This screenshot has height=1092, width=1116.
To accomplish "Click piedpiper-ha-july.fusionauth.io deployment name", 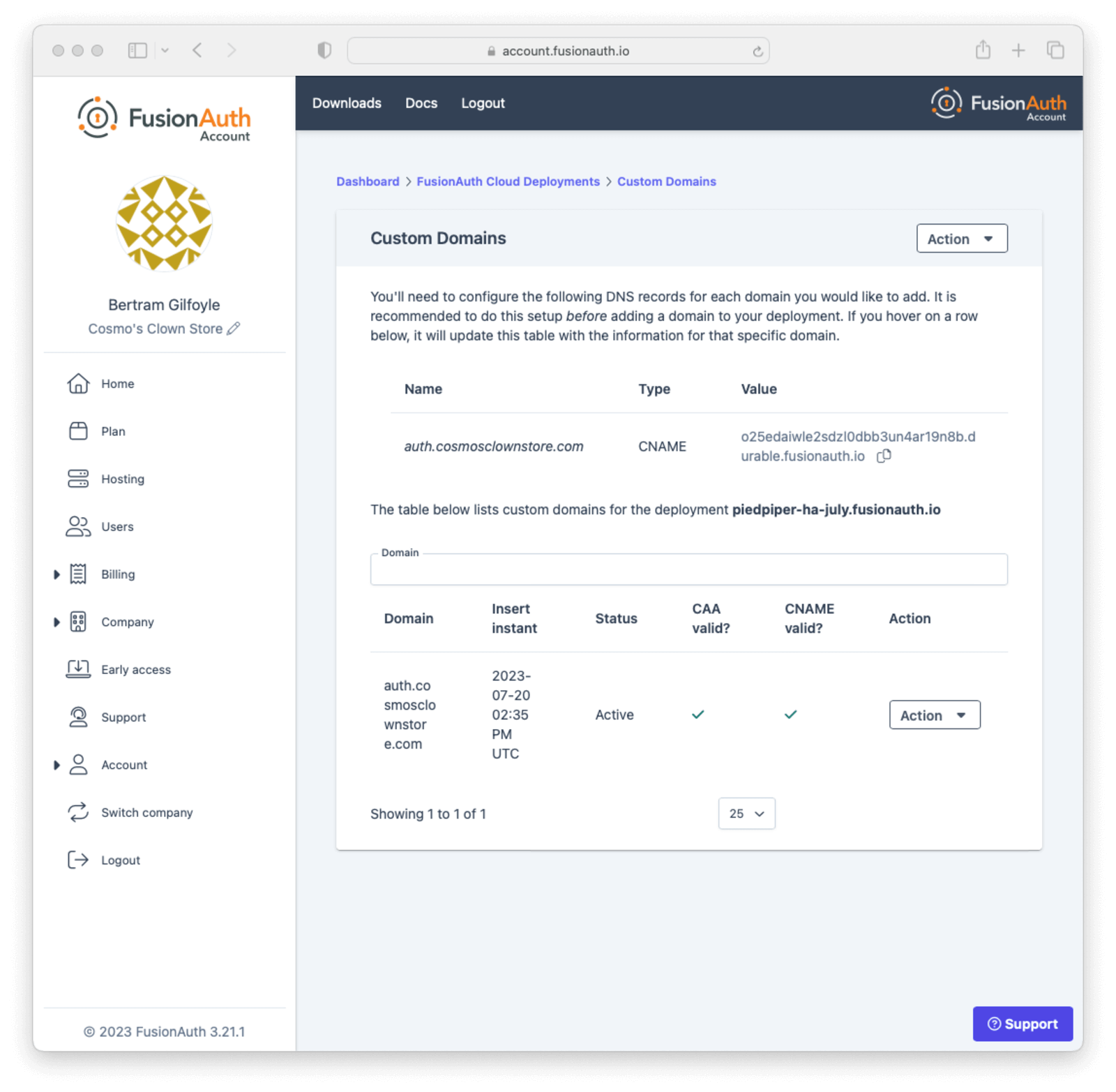I will 836,510.
